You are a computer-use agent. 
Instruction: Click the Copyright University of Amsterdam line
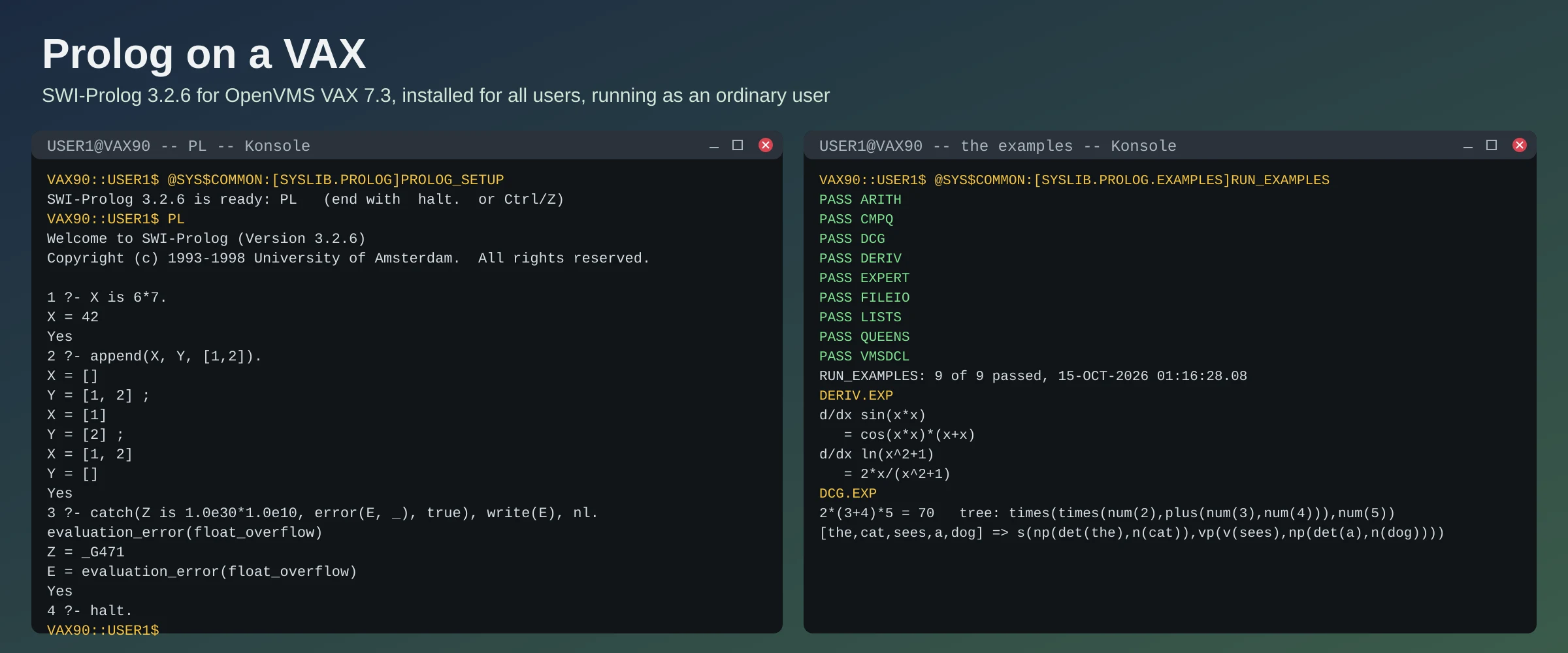click(348, 258)
